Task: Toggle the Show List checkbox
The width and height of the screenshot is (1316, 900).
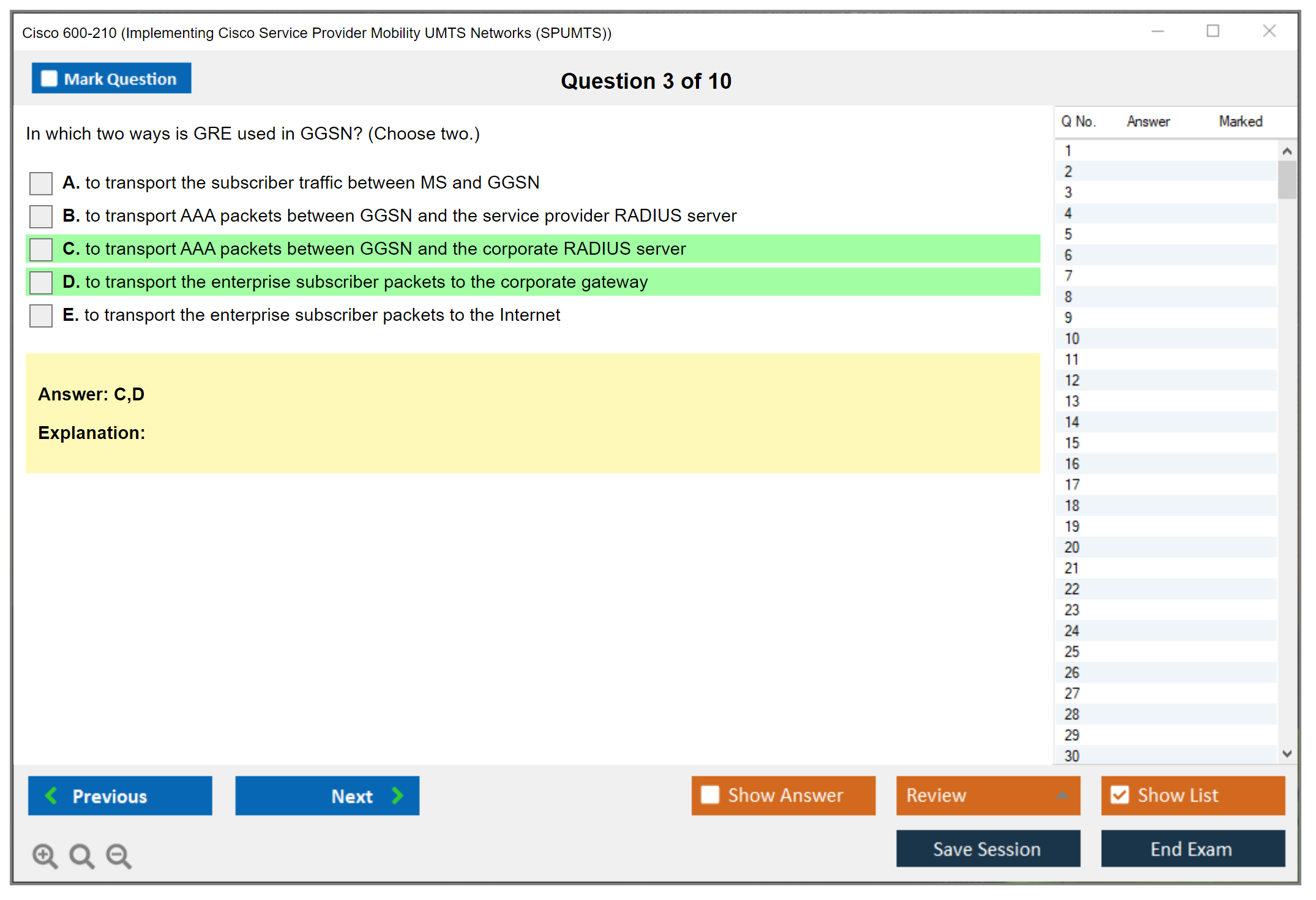Action: (x=1120, y=795)
